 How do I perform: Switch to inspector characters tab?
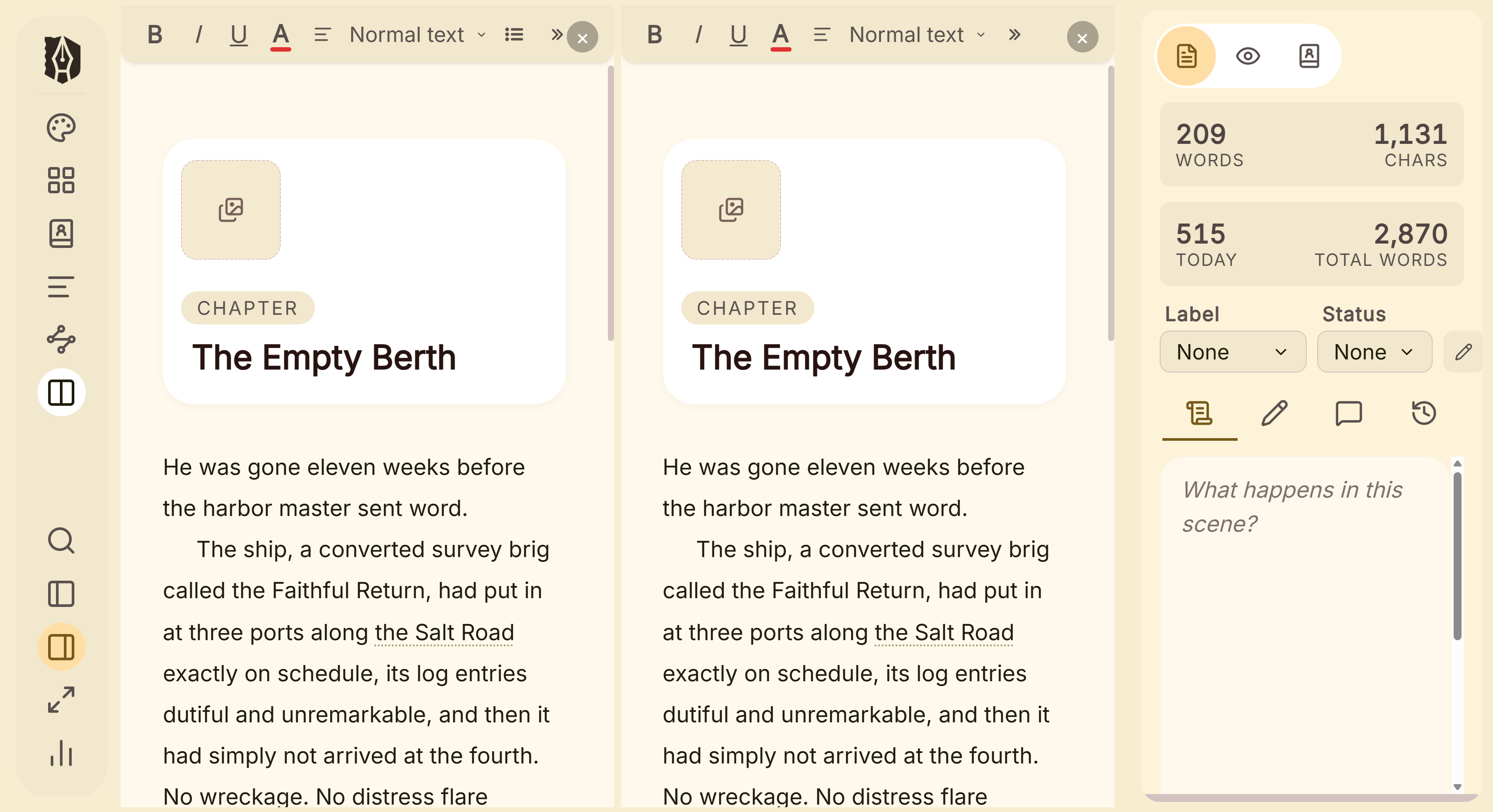[1309, 56]
